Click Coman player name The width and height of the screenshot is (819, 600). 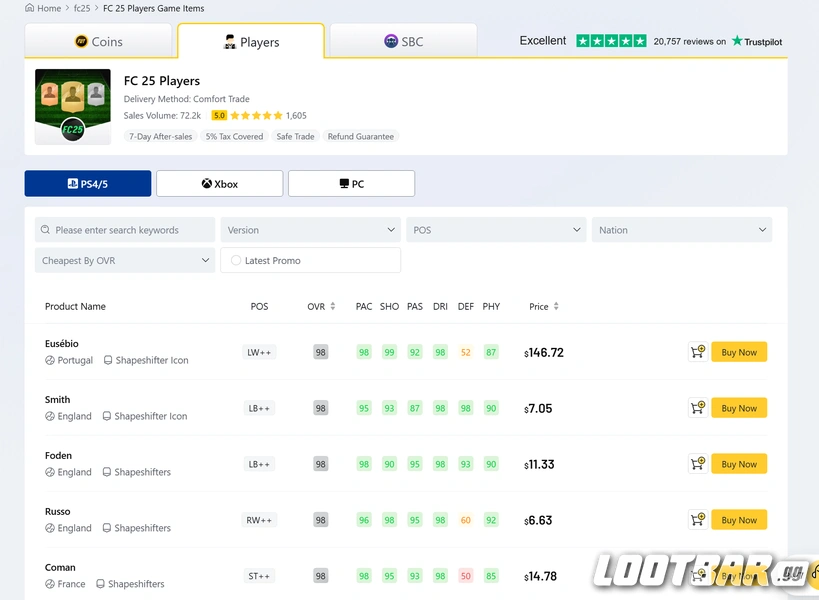click(x=60, y=567)
